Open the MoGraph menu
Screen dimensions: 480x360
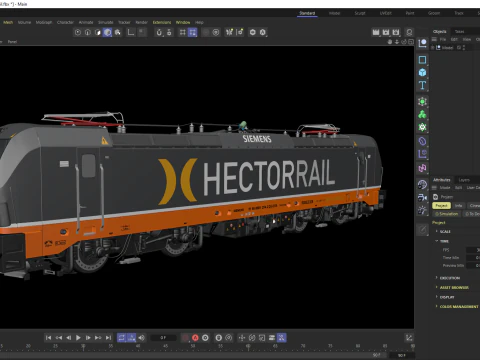(x=44, y=22)
